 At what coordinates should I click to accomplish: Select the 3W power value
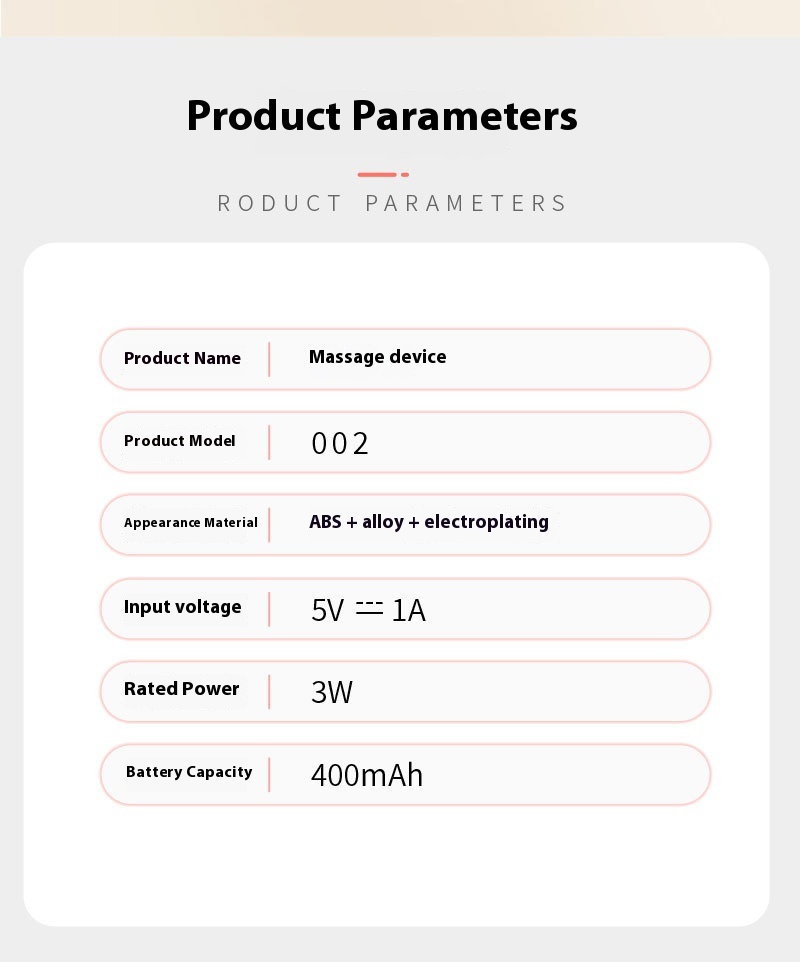pyautogui.click(x=331, y=692)
